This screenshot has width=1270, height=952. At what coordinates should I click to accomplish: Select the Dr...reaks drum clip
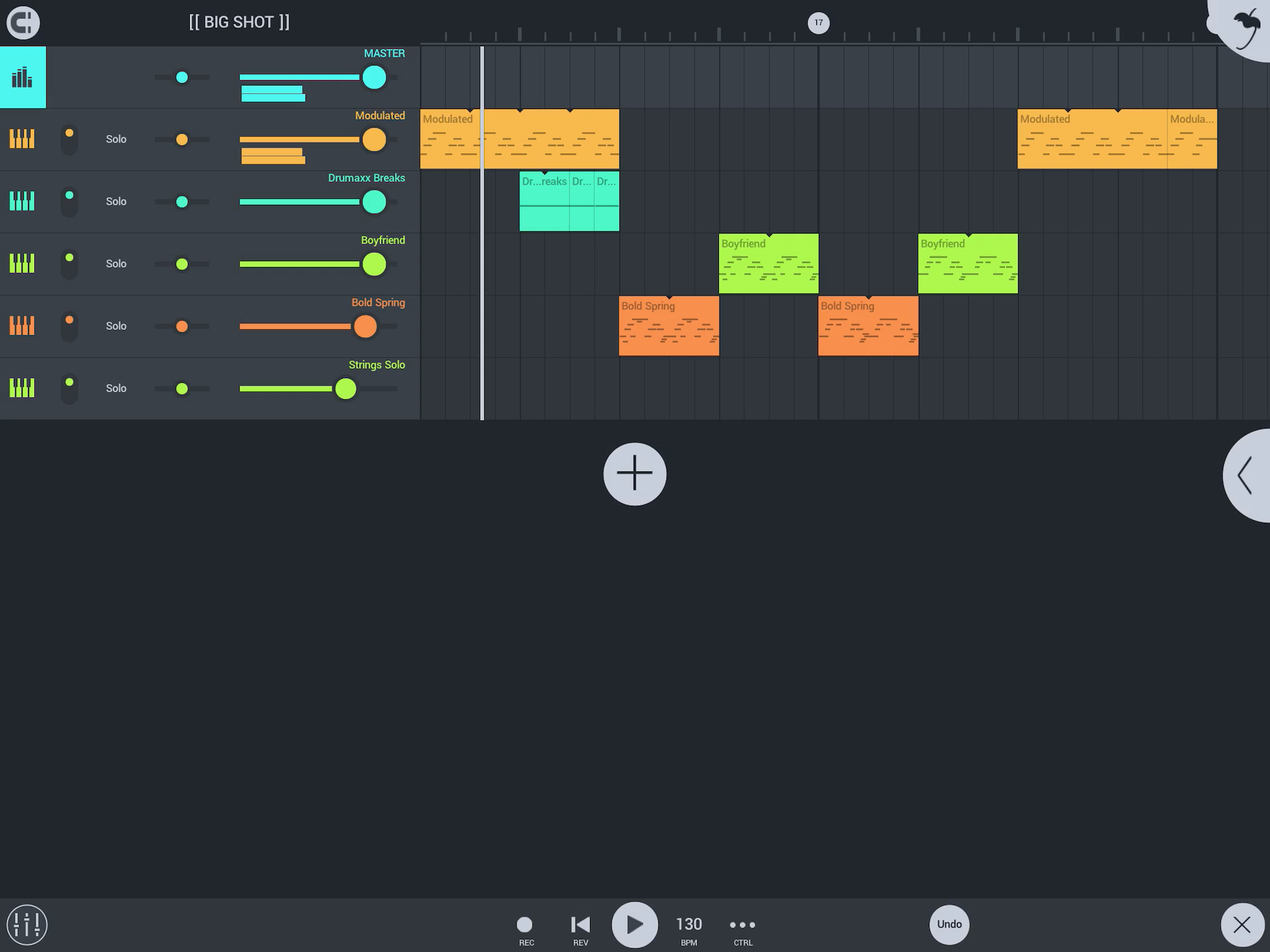coord(544,201)
